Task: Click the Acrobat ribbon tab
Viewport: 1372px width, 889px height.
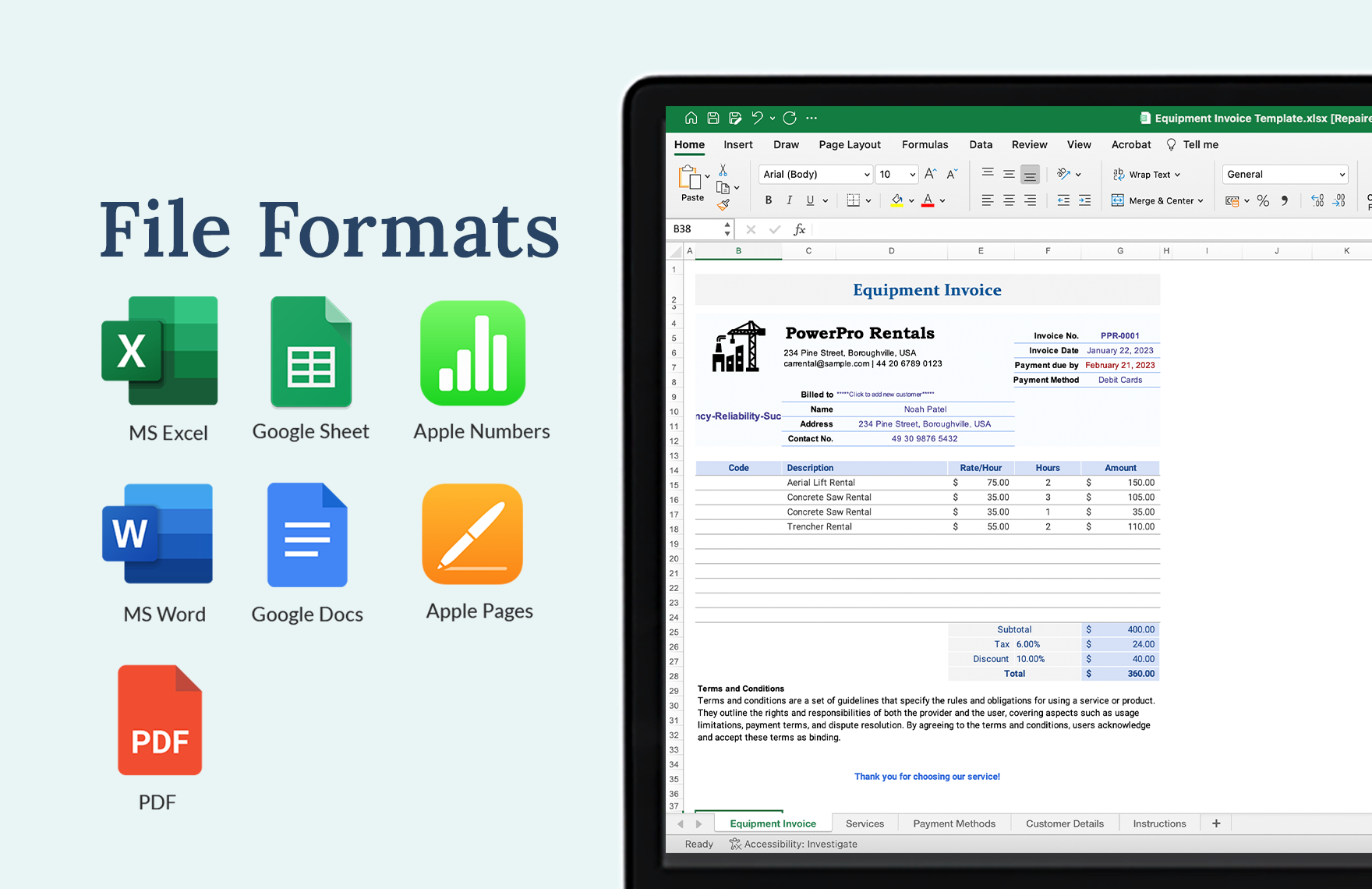Action: [x=1131, y=144]
